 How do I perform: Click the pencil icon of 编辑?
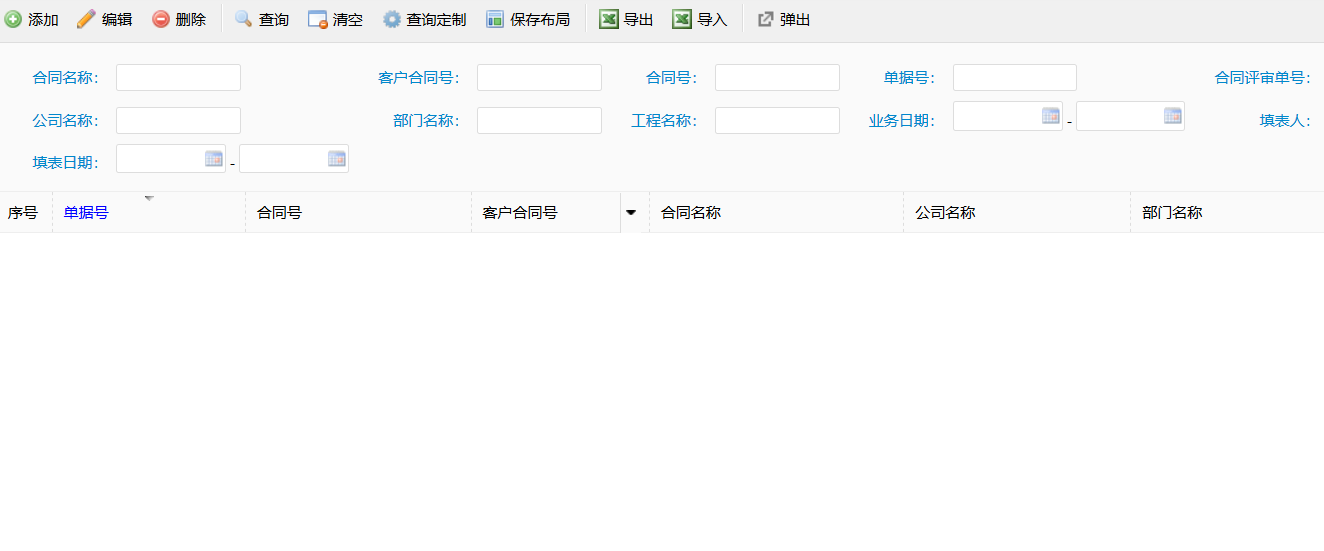click(86, 19)
